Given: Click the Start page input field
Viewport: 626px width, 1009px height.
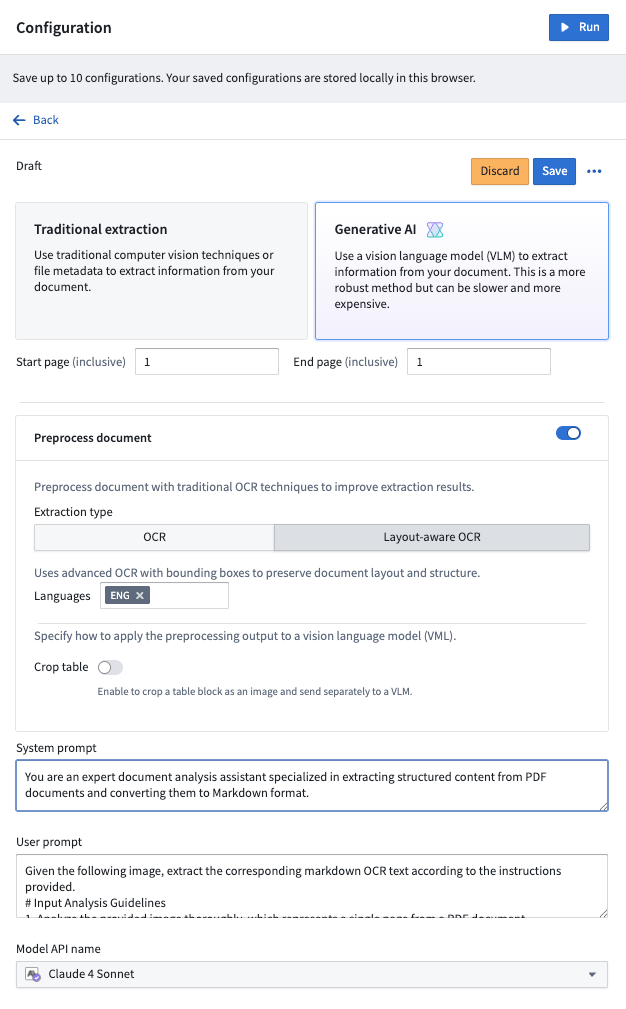Looking at the screenshot, I should (x=206, y=362).
